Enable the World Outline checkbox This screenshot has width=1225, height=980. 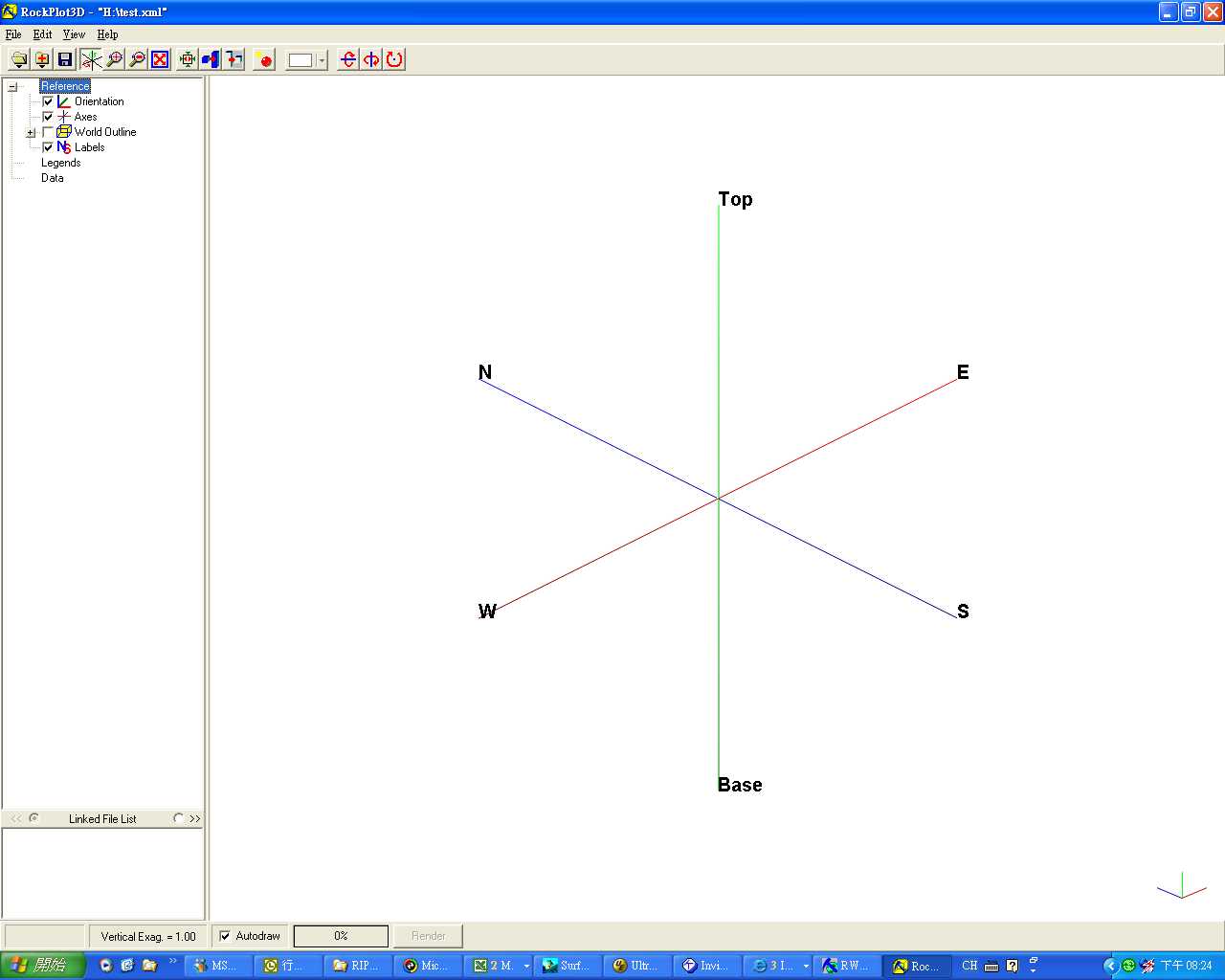48,132
